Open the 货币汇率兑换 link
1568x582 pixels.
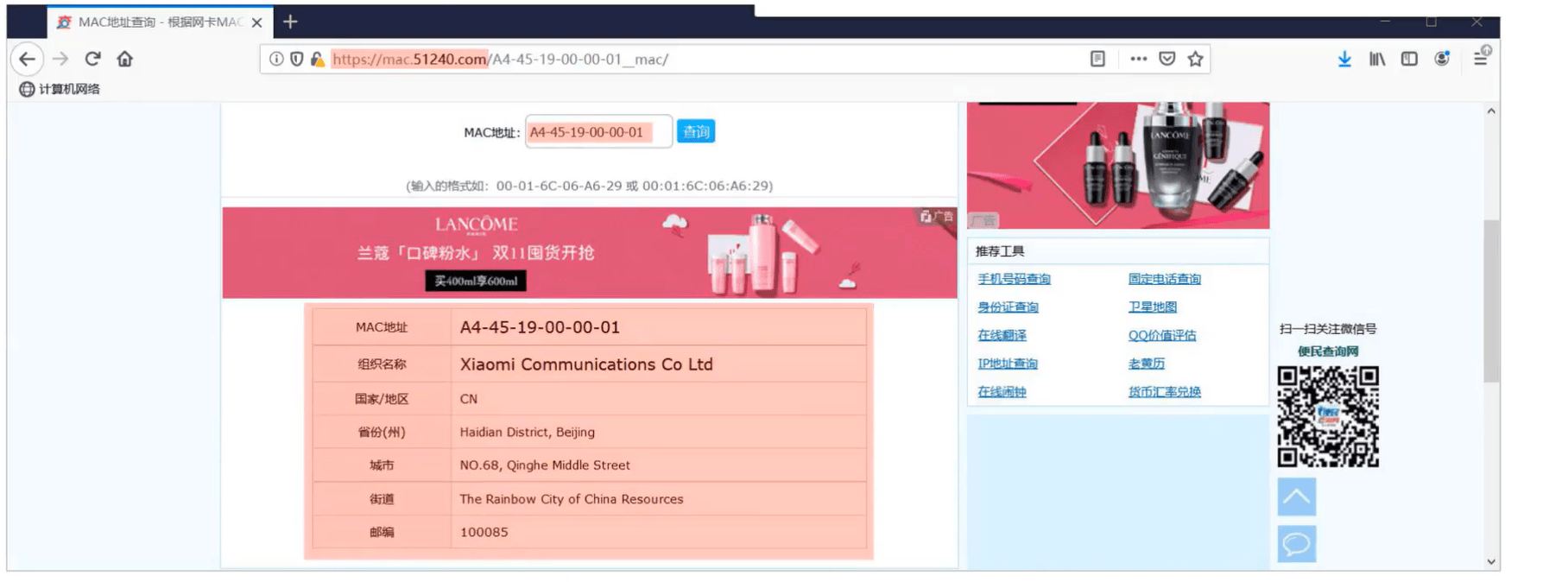click(1165, 392)
